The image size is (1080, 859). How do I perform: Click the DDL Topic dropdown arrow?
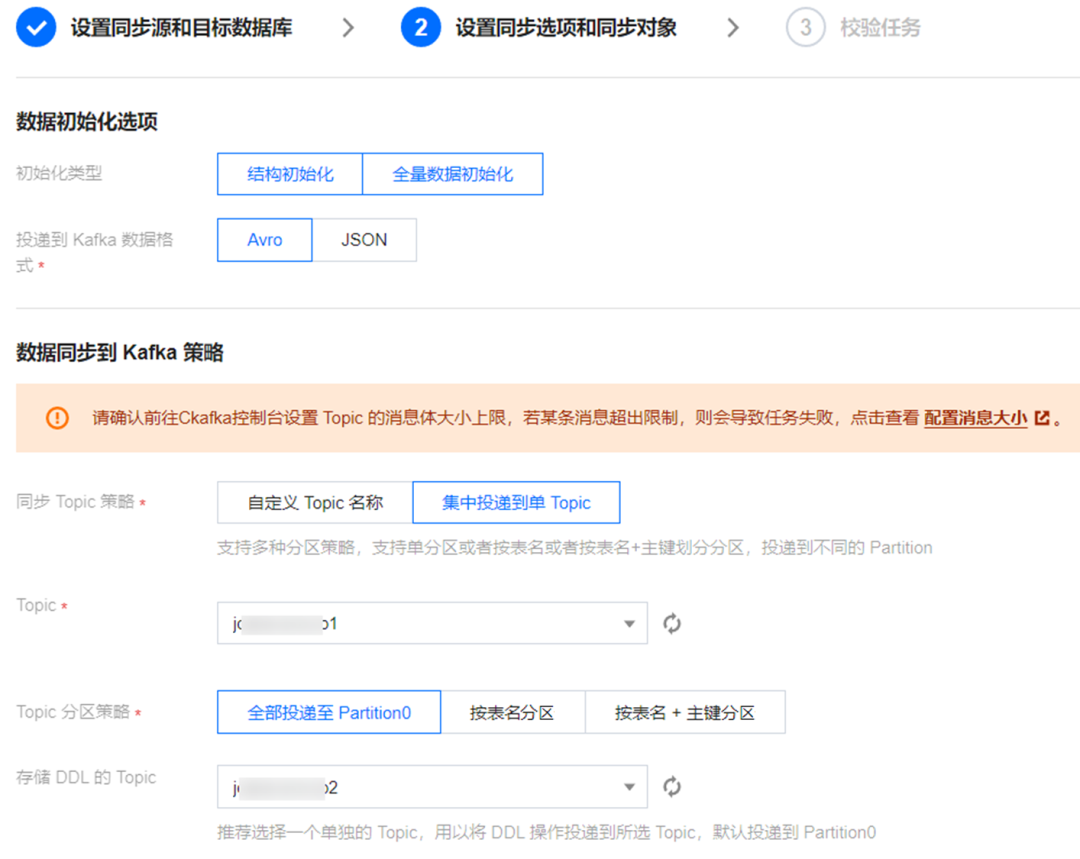(x=629, y=787)
